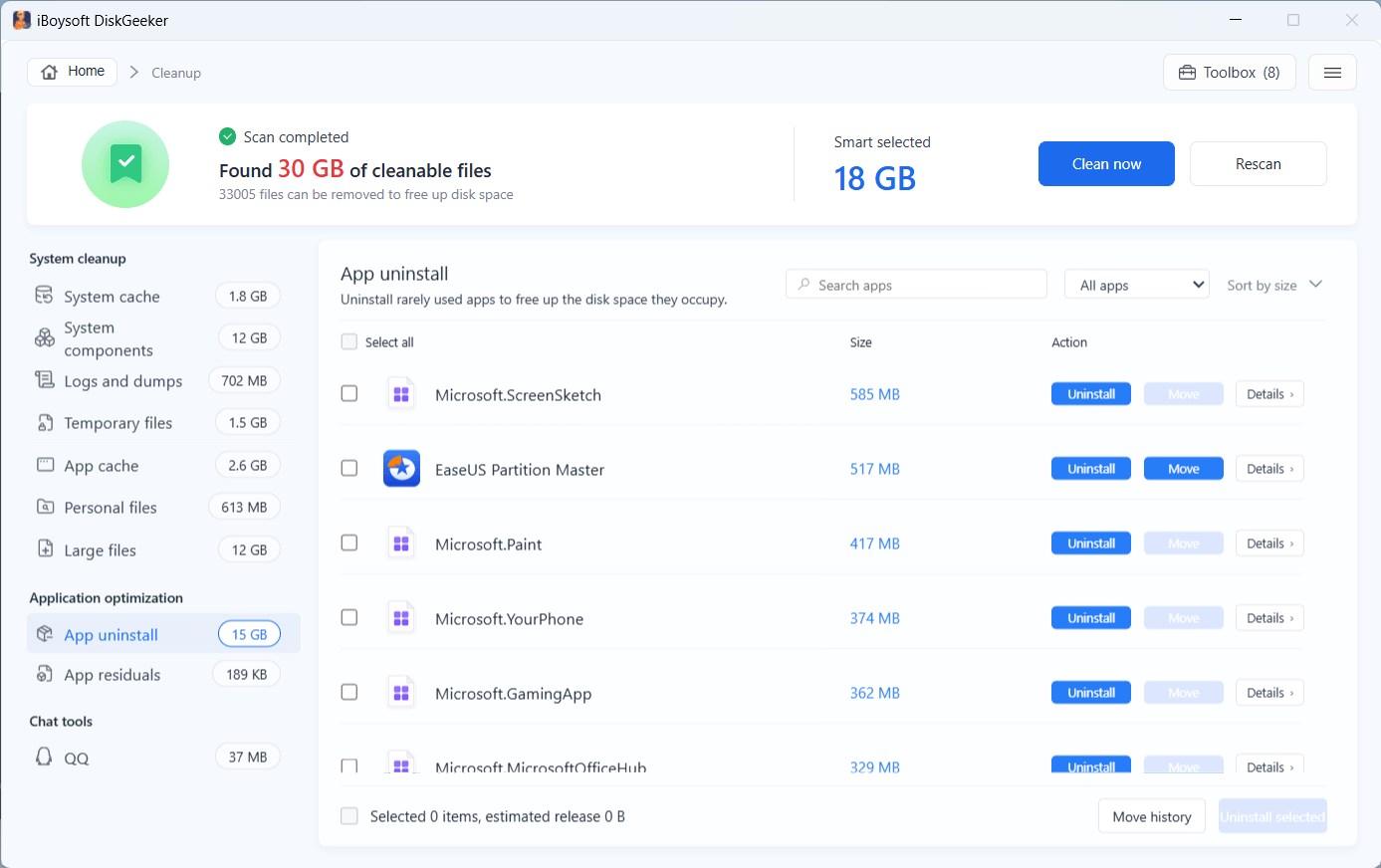Uninstall EaseUS Partition Master

click(1091, 469)
